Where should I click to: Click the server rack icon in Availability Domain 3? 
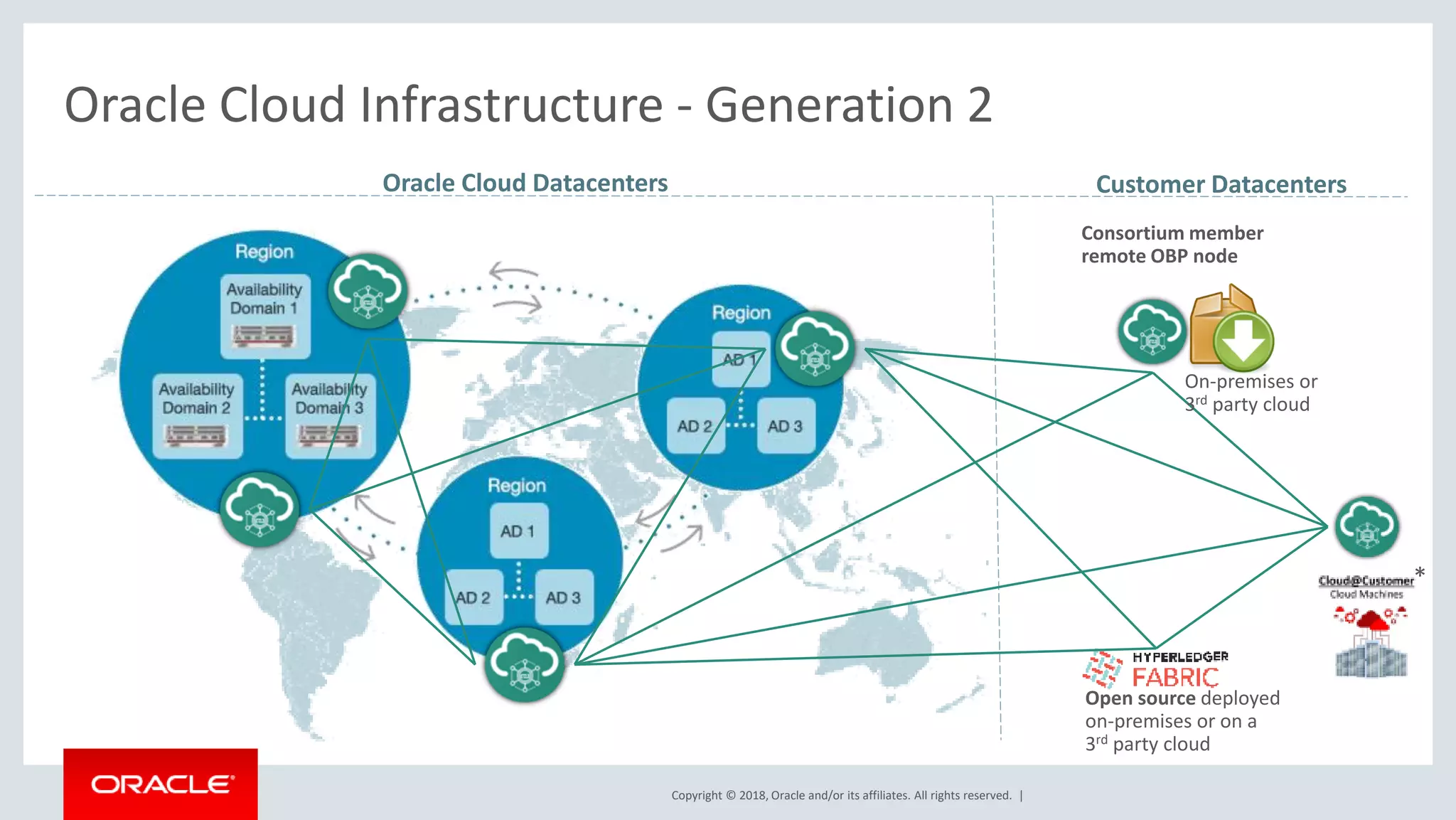[329, 435]
